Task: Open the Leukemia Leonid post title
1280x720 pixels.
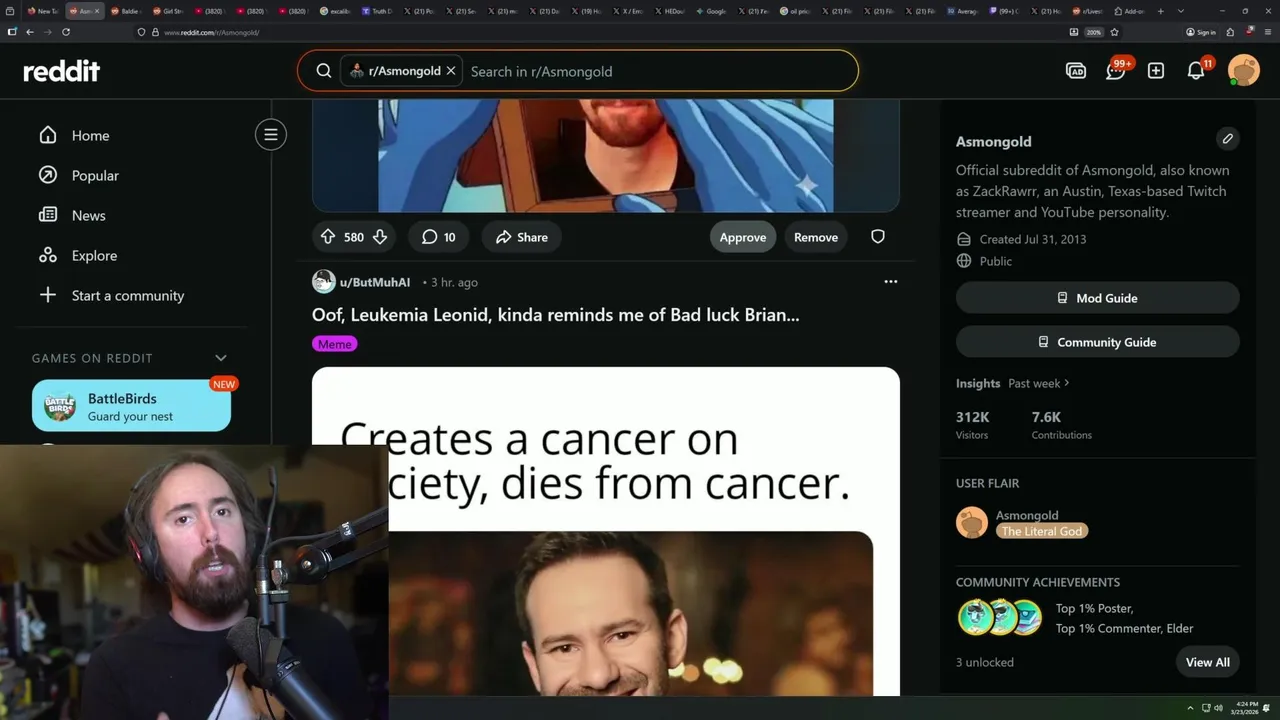Action: 556,315
